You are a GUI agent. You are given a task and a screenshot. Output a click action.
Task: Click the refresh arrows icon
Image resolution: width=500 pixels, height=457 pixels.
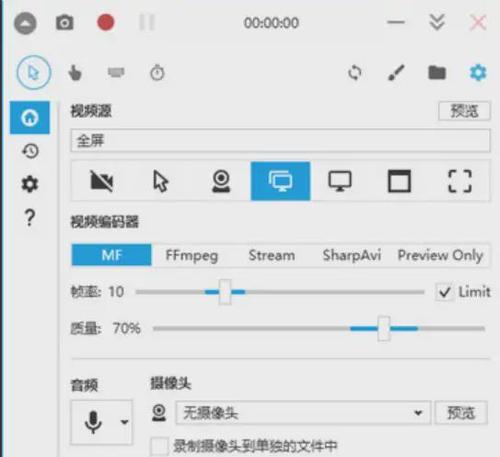click(x=355, y=73)
